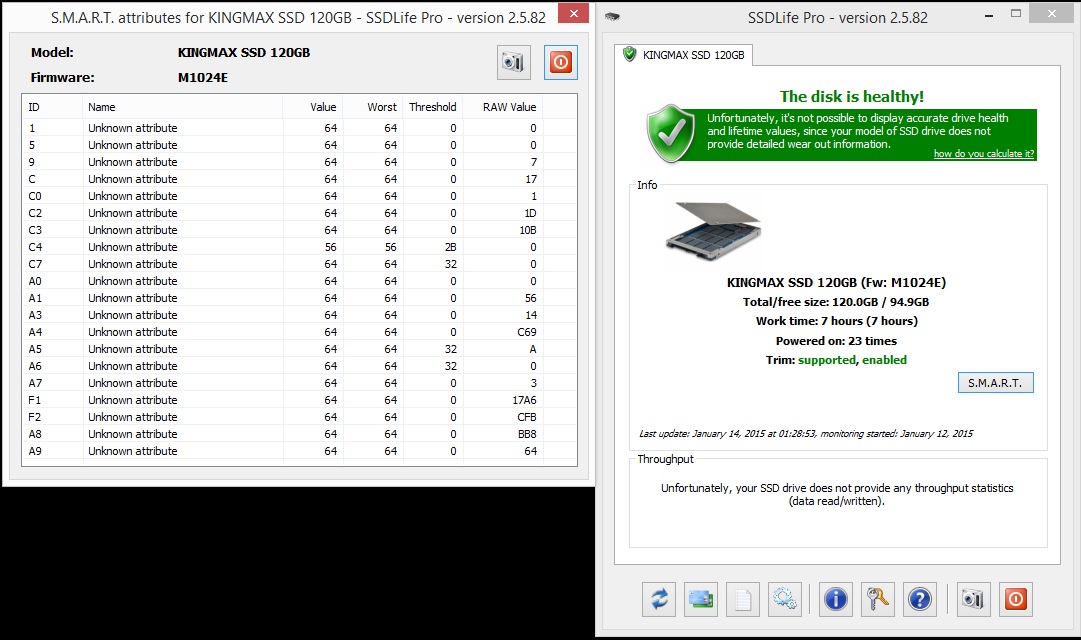Click 'Powered on: 23 times' text
The image size is (1081, 640).
(x=836, y=341)
